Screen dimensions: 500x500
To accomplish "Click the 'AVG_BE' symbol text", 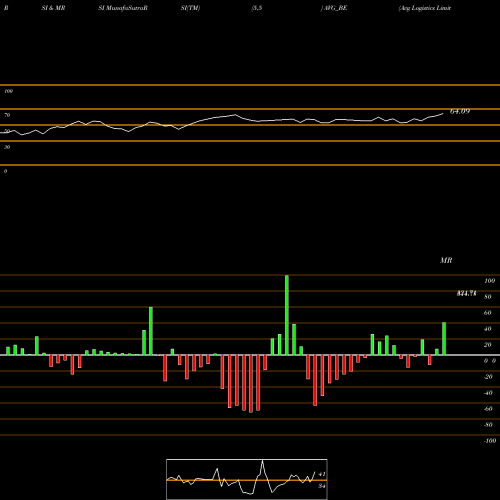I will pyautogui.click(x=335, y=8).
